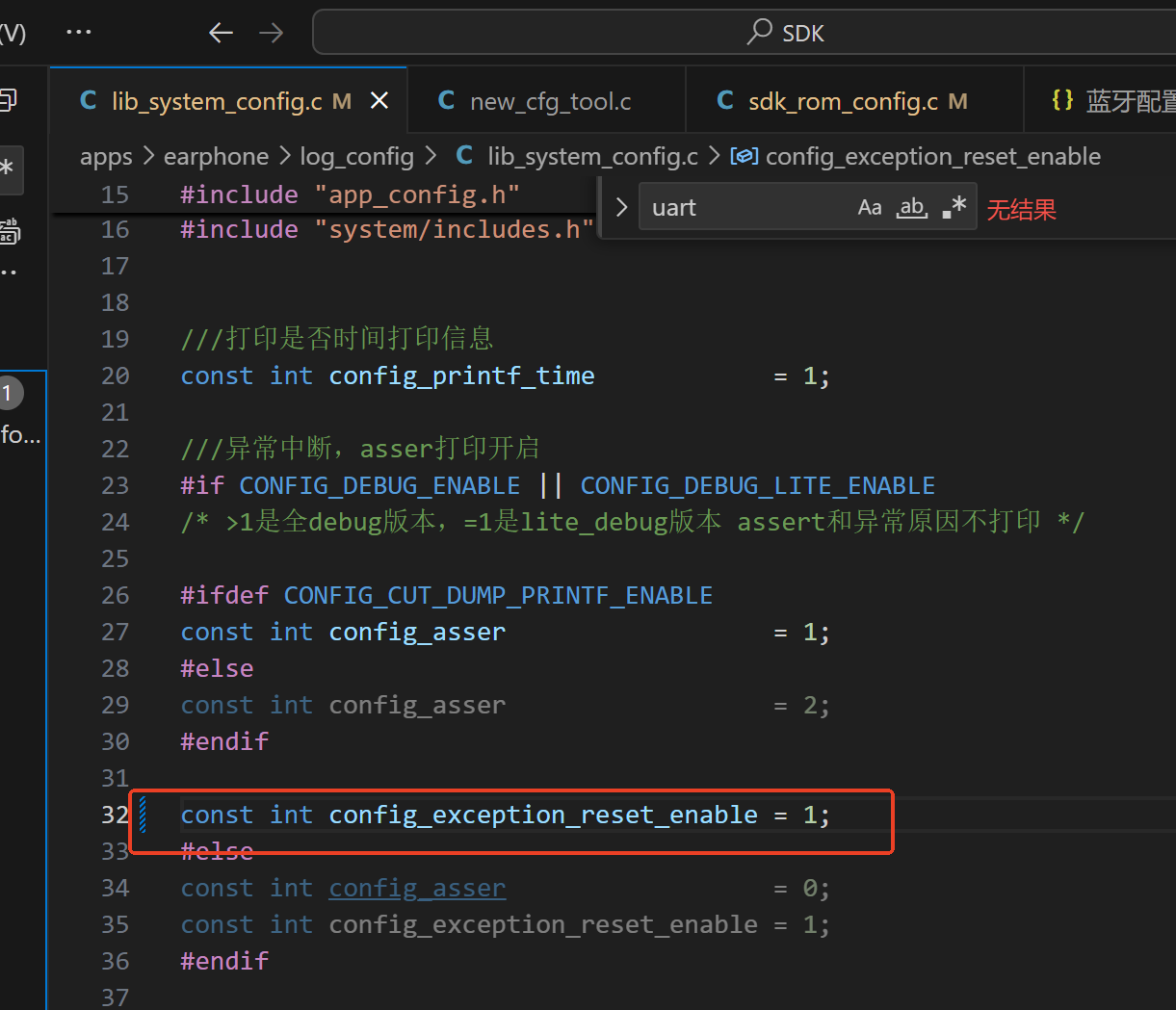Click the underlined config_asser on line 34
This screenshot has width=1176, height=1010.
point(417,888)
